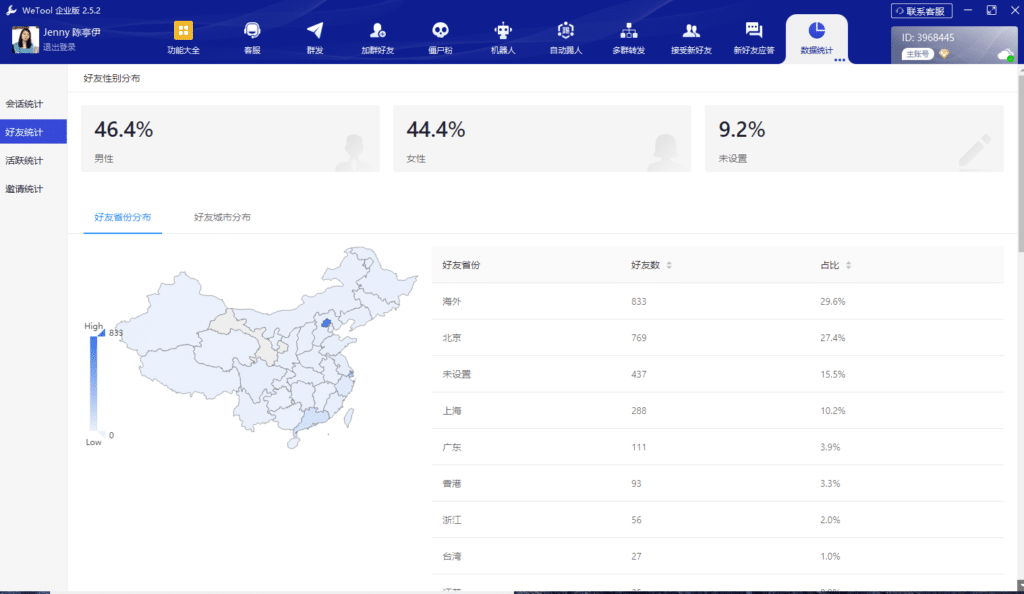The image size is (1024, 594).
Task: Click the 浙江 row label
Action: [x=451, y=520]
